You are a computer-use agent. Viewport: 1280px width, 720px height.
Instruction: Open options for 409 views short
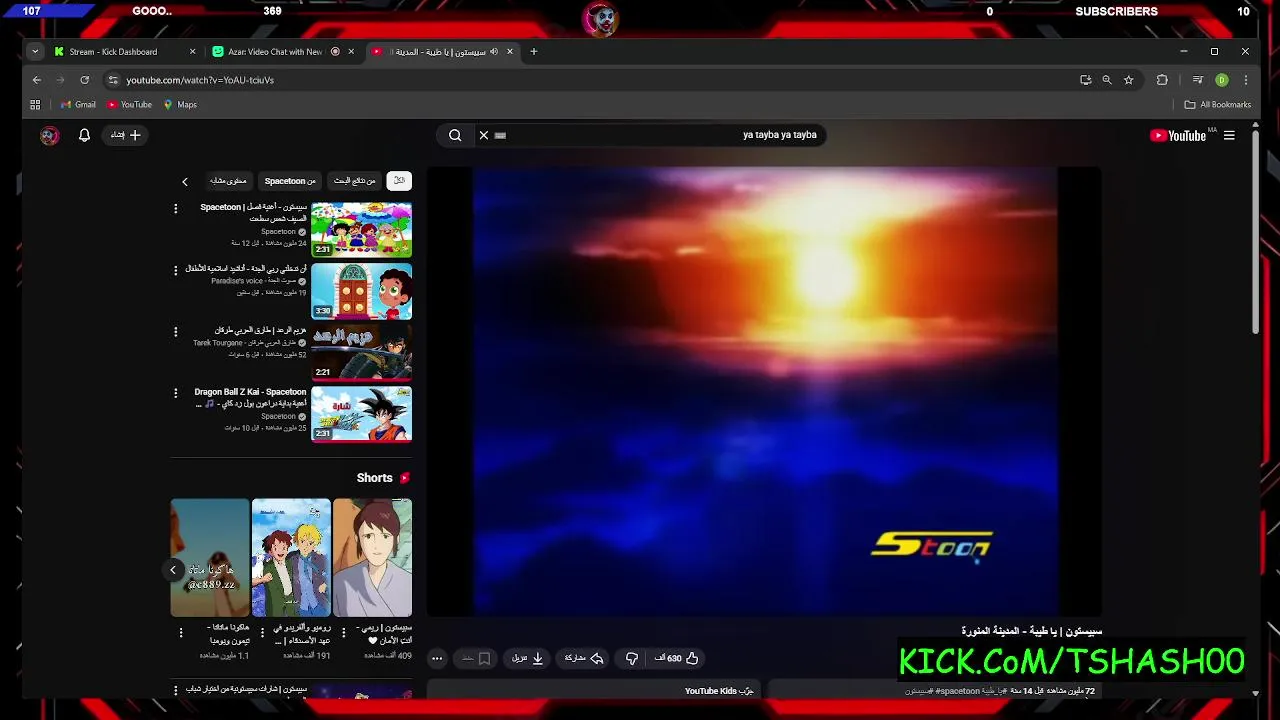point(343,633)
